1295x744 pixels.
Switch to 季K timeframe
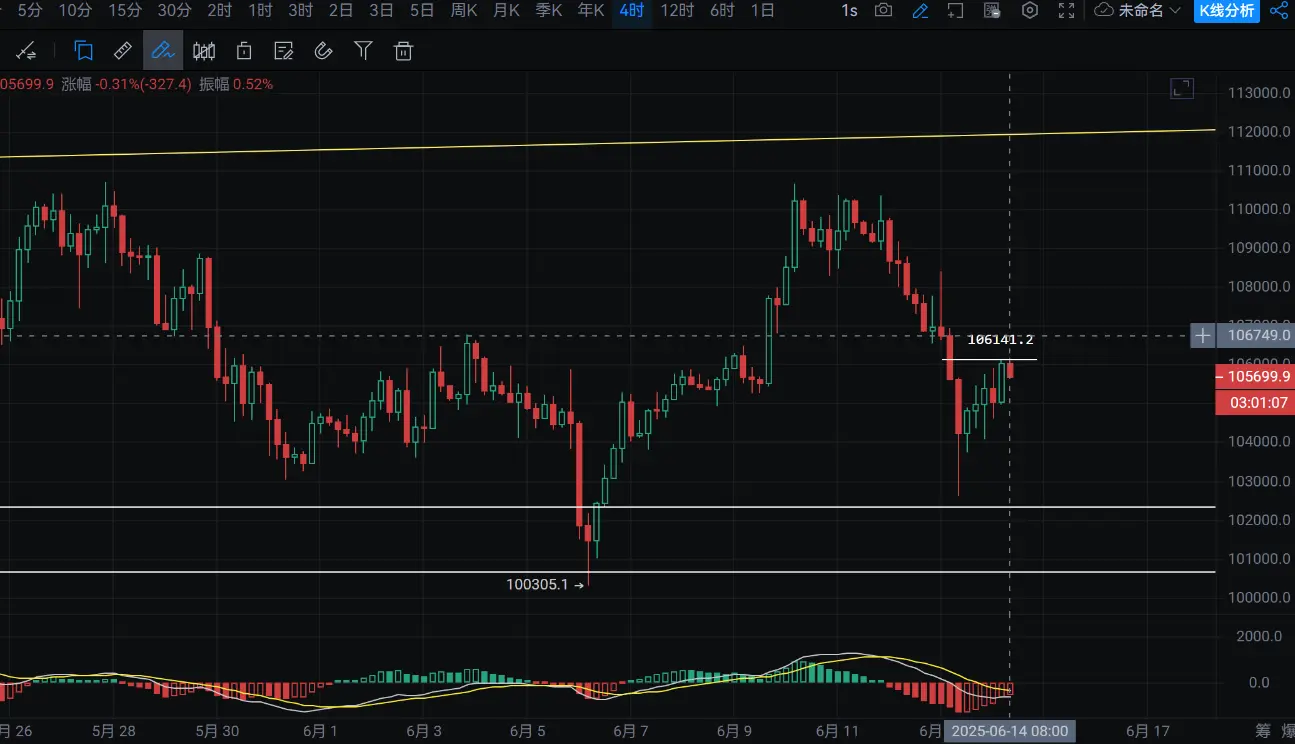[549, 11]
